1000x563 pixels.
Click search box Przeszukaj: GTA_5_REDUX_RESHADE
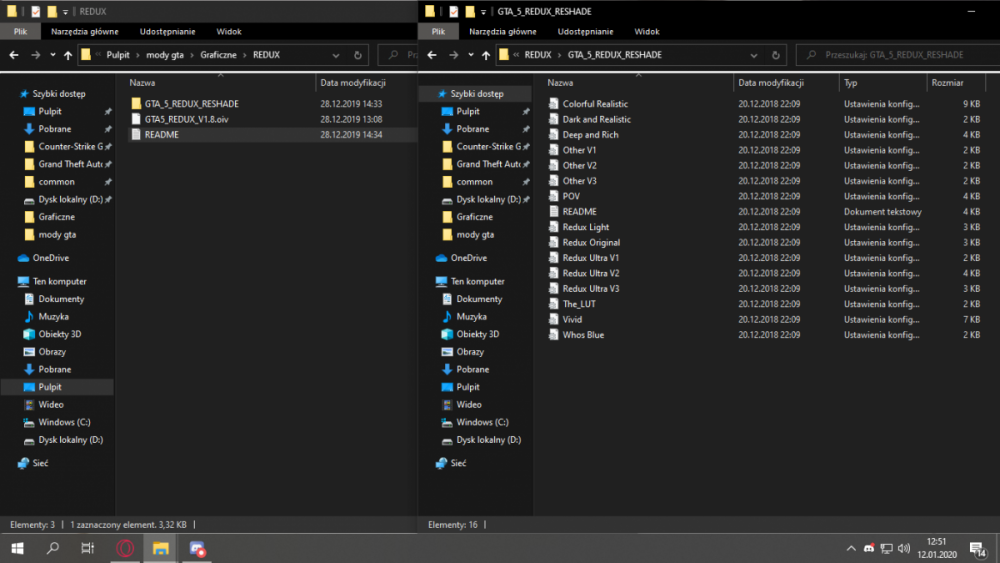tap(897, 55)
